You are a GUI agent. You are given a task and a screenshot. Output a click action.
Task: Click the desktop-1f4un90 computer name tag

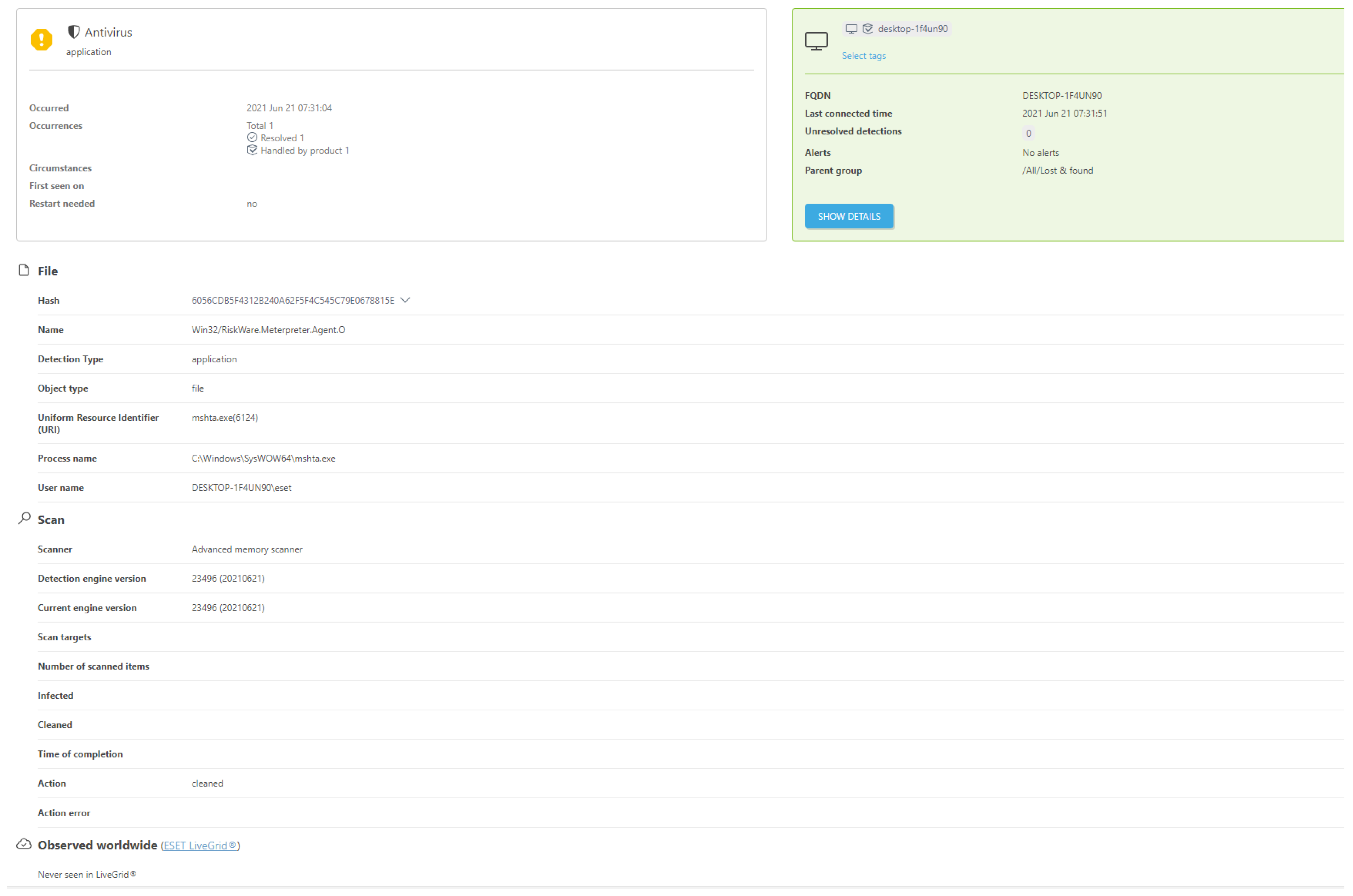[912, 28]
